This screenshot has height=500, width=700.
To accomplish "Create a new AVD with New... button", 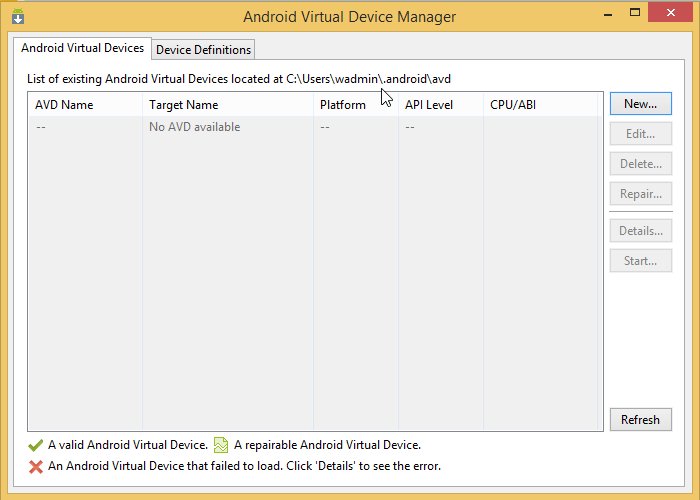I will point(641,104).
